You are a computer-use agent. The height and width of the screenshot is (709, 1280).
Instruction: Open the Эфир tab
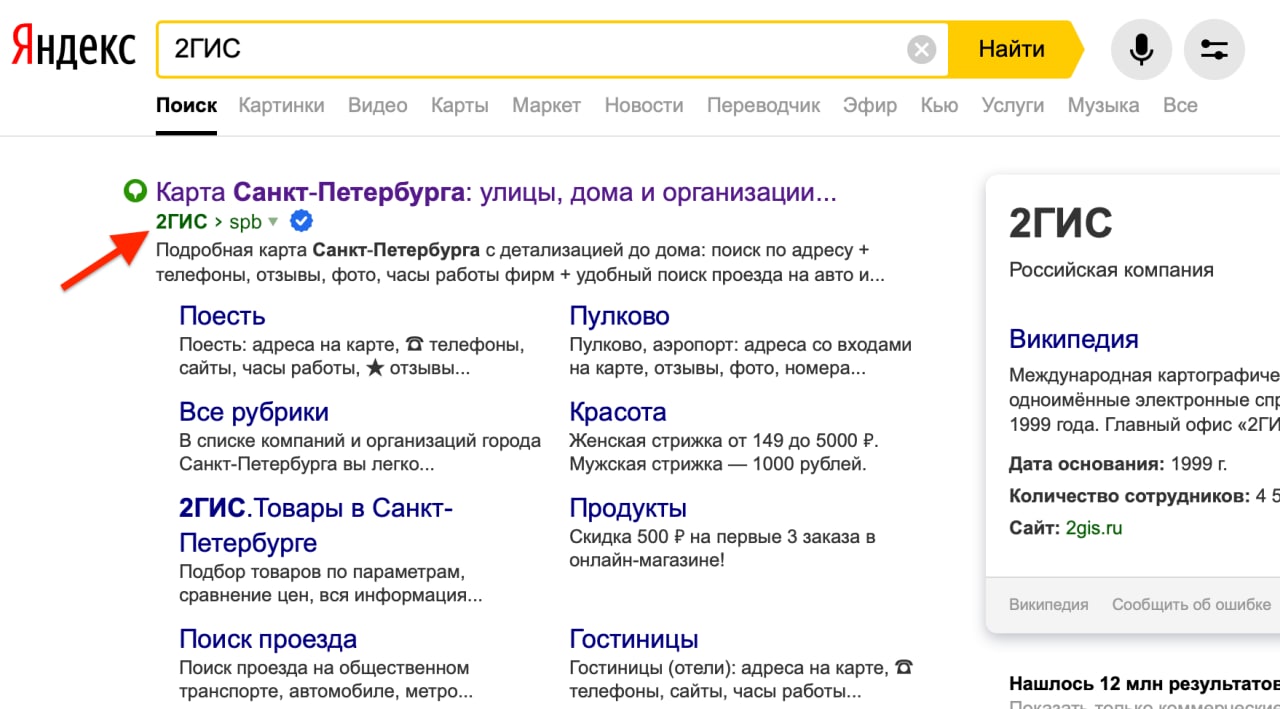click(x=869, y=105)
